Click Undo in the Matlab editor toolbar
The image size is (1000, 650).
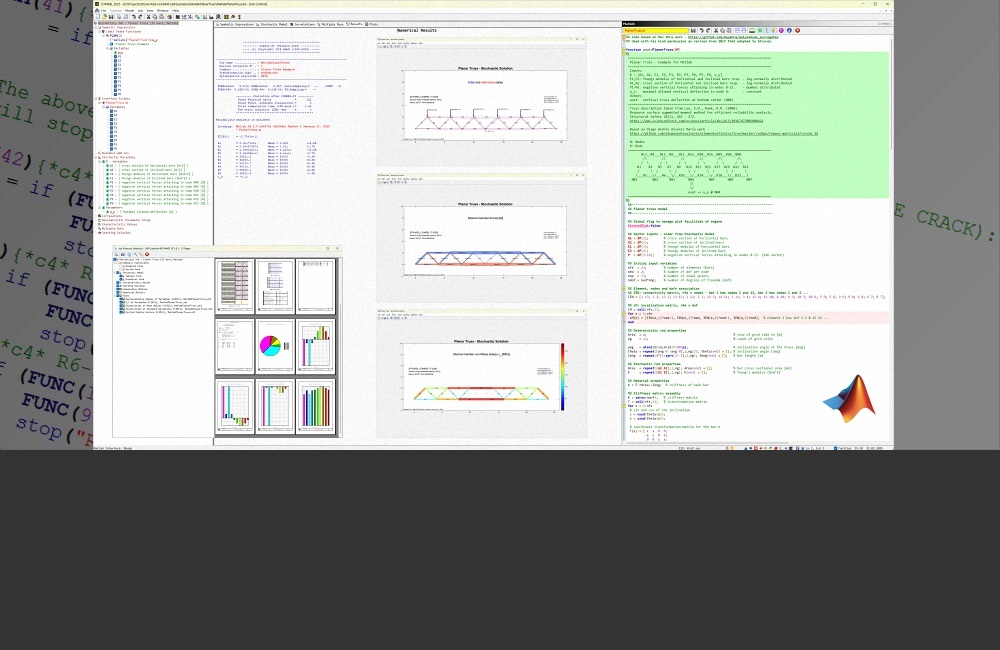tap(702, 31)
